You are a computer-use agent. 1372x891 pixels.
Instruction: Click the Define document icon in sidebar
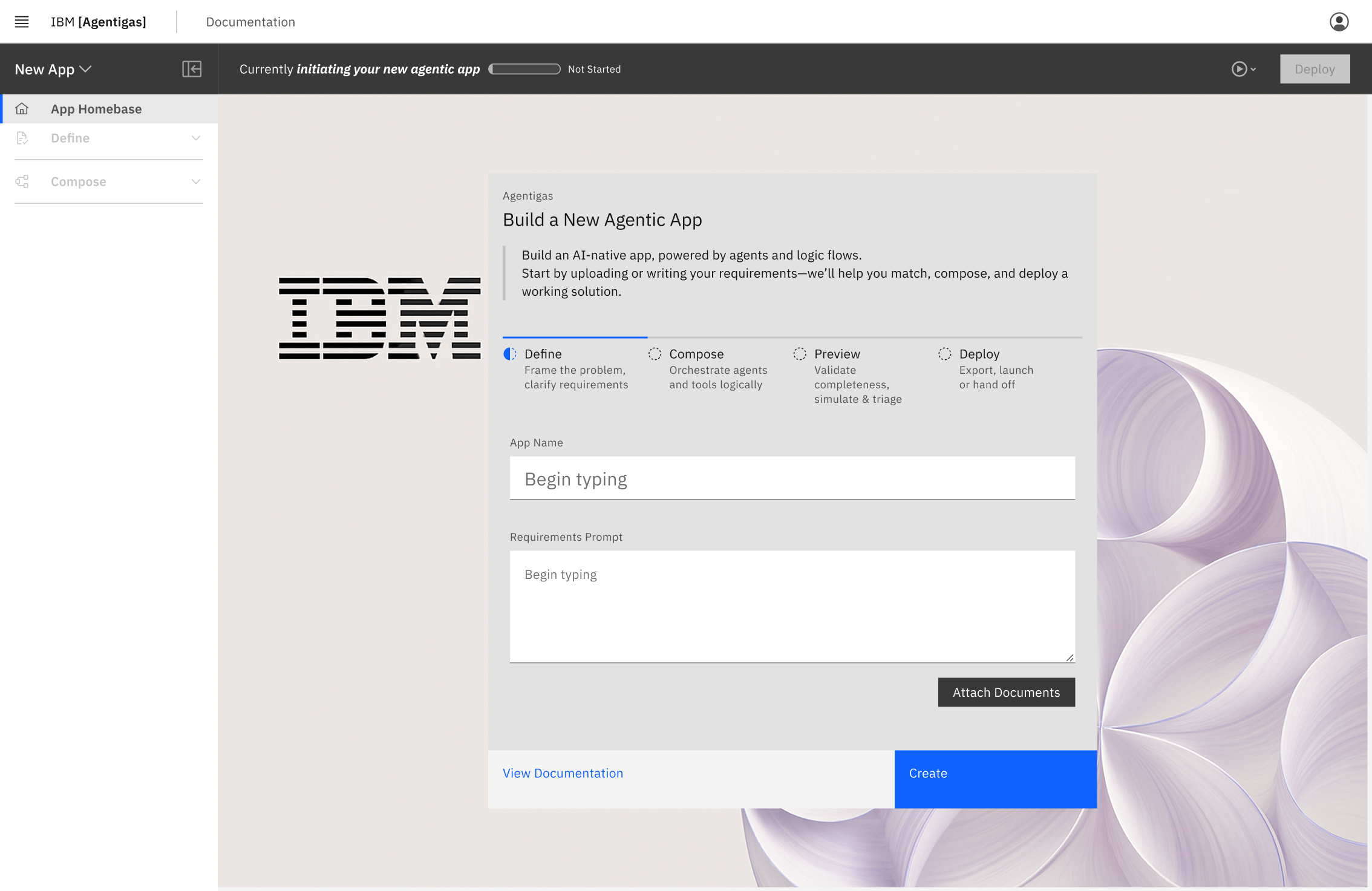[x=22, y=138]
